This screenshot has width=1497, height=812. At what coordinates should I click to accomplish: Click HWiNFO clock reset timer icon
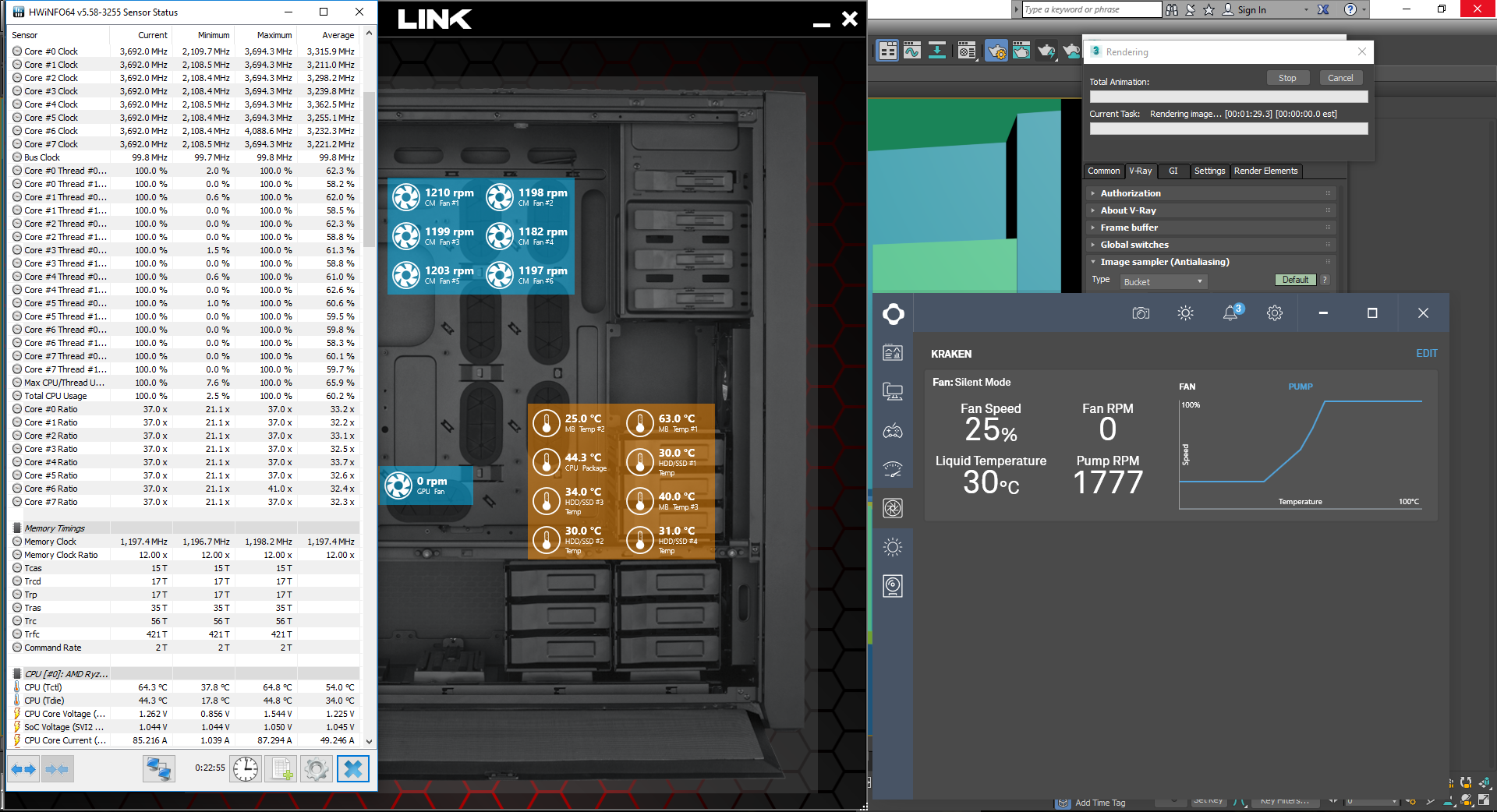pos(245,769)
